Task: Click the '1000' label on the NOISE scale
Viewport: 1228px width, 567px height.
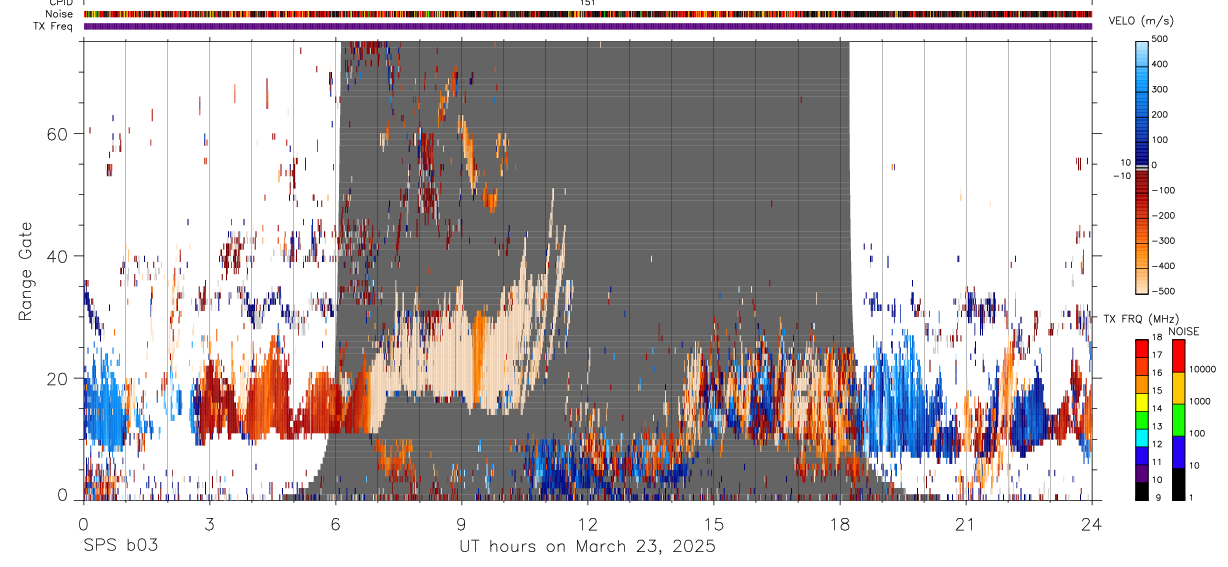Action: pos(1201,402)
